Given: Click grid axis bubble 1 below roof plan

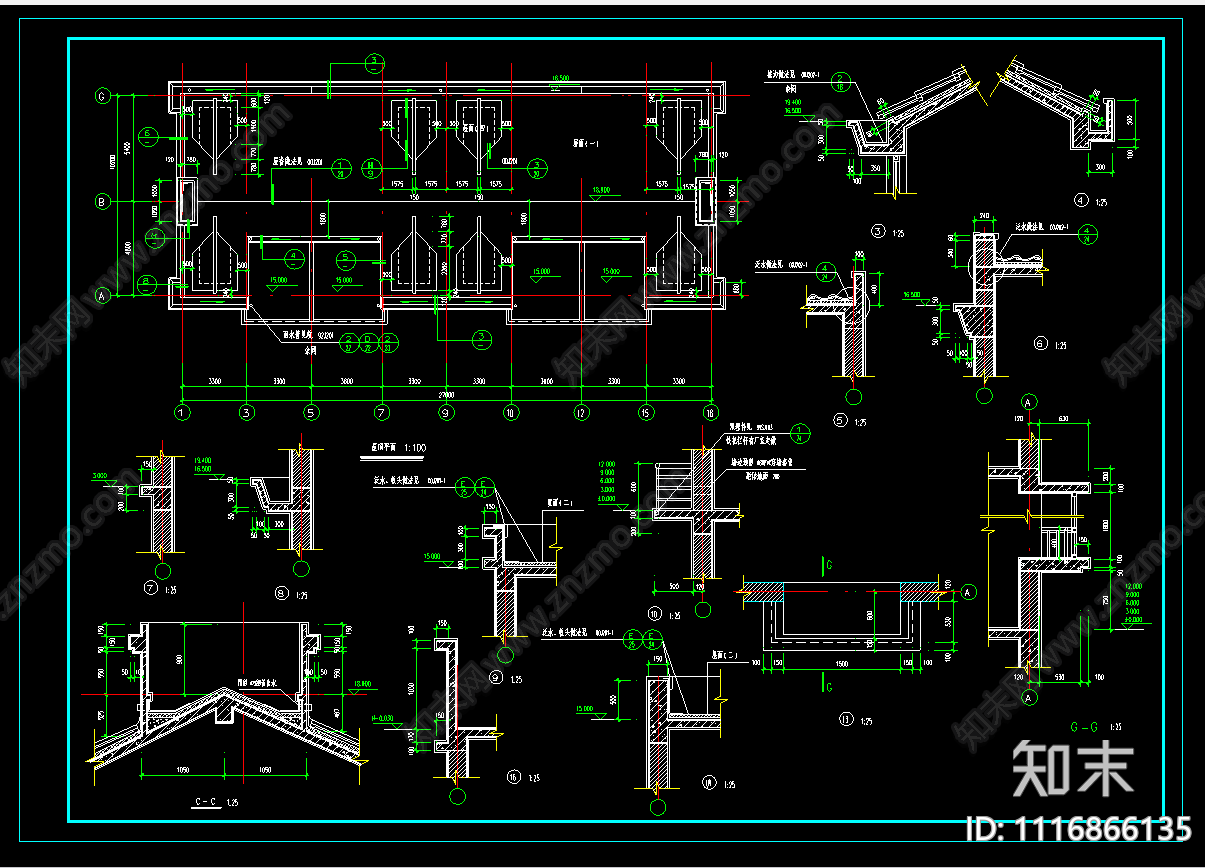Looking at the screenshot, I should pyautogui.click(x=182, y=412).
